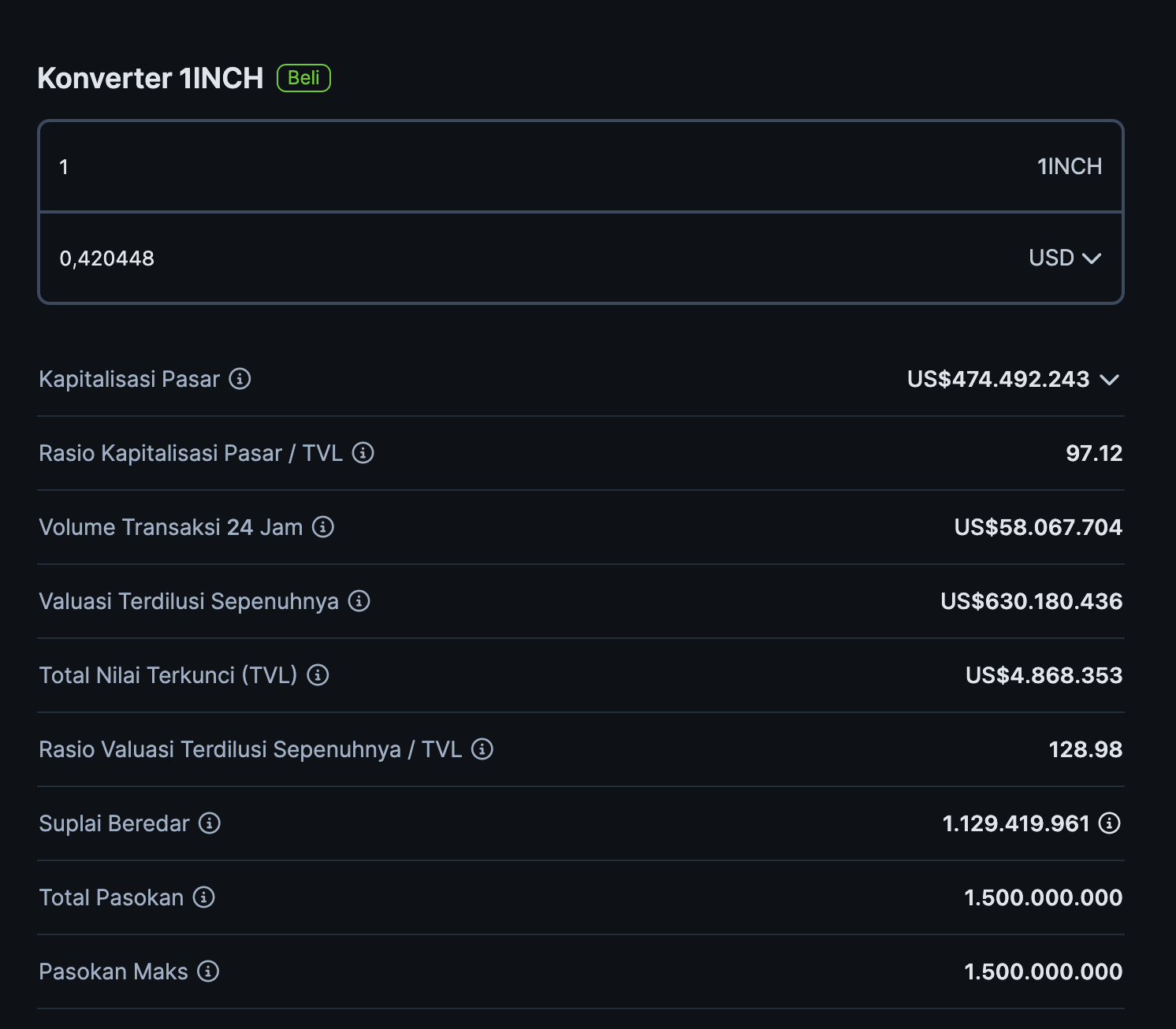1176x1029 pixels.
Task: Click the US$58.067.704 volume value
Action: click(1038, 527)
